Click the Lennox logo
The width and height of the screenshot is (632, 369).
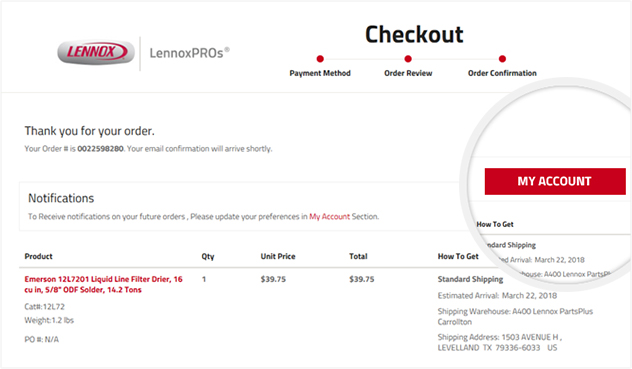pyautogui.click(x=96, y=52)
